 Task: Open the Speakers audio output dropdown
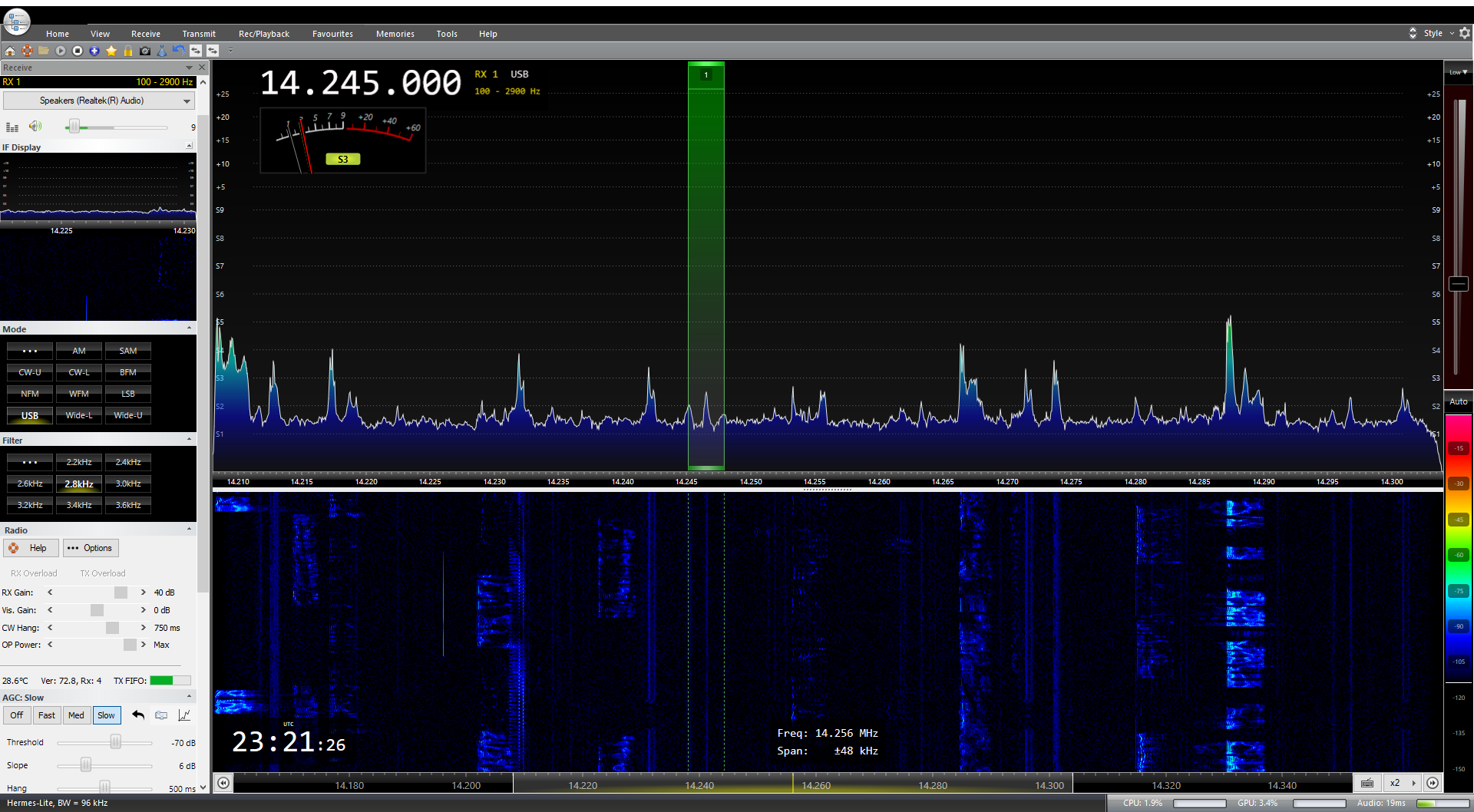(187, 101)
